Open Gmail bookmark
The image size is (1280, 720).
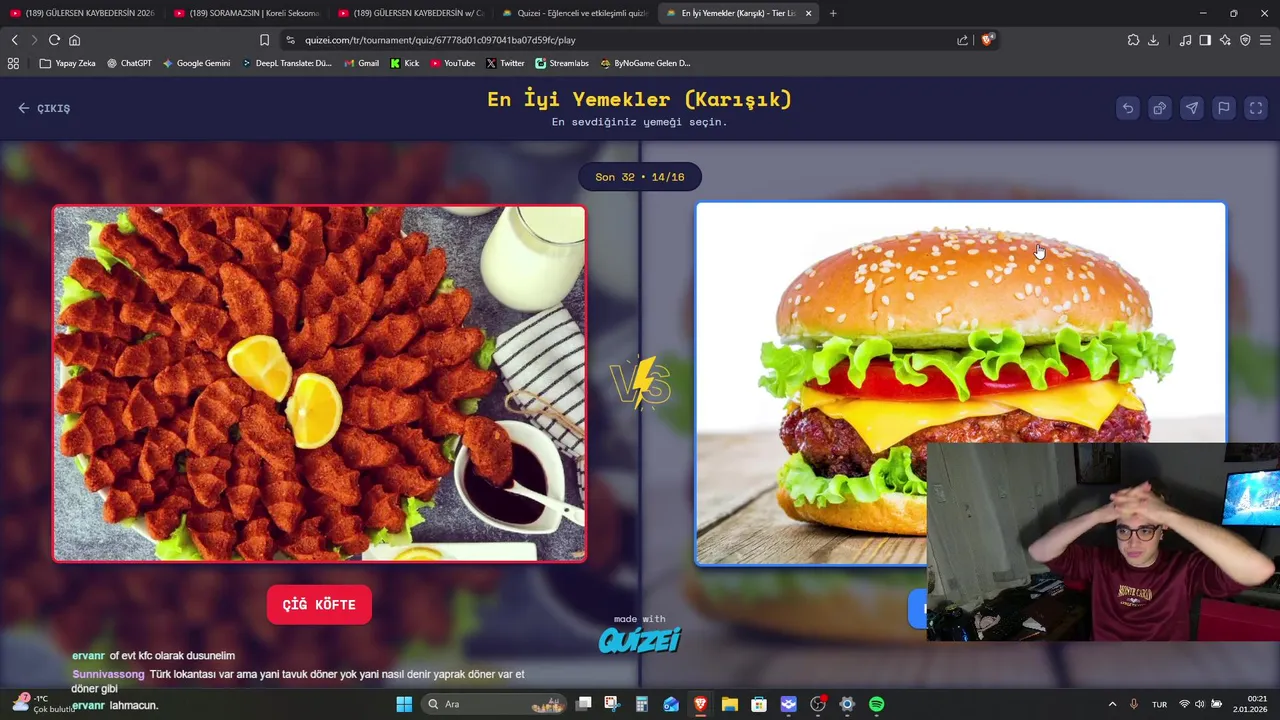(x=361, y=63)
